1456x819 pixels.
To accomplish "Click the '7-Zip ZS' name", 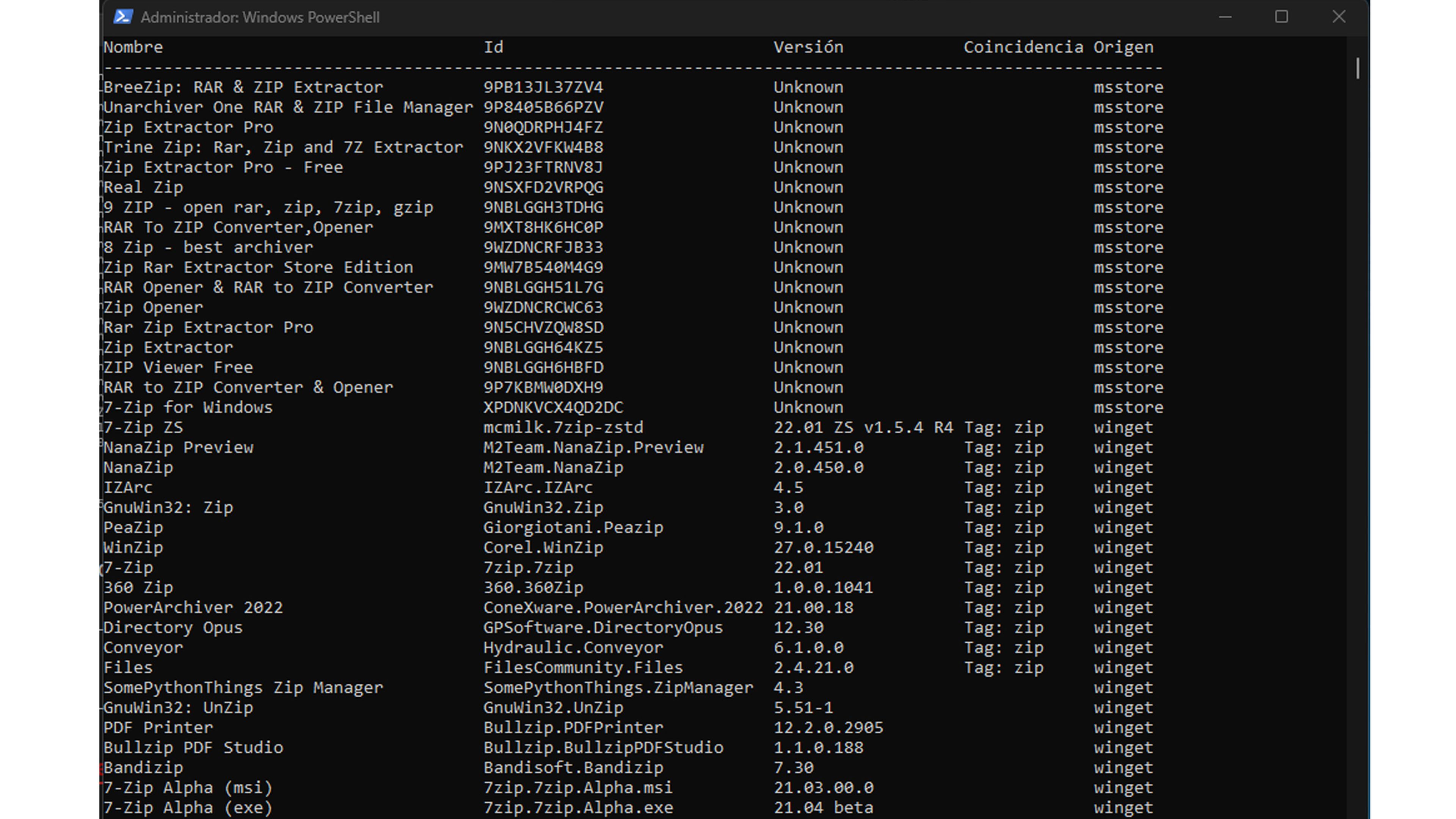I will [143, 428].
